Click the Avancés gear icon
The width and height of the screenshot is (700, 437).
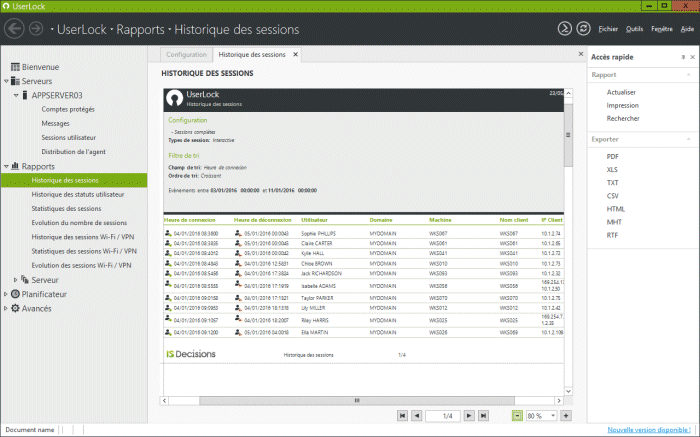click(15, 308)
